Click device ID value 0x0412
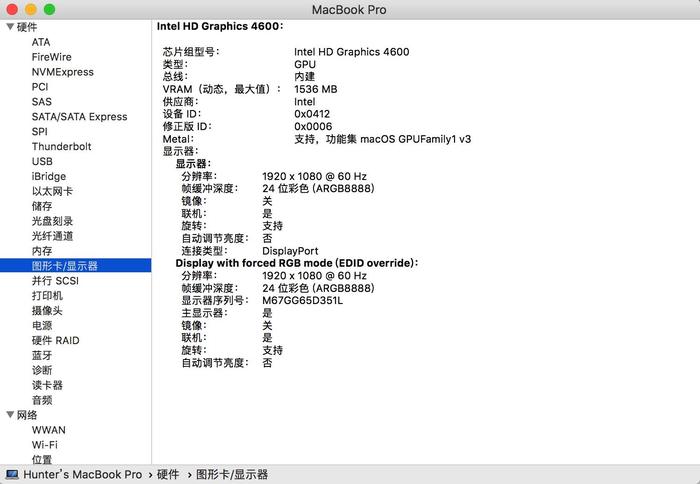 click(312, 114)
